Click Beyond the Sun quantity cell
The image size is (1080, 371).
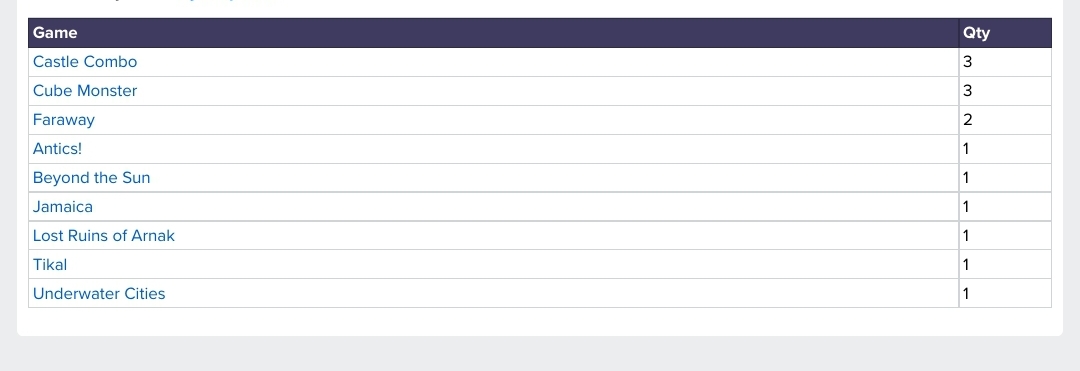(x=1005, y=178)
